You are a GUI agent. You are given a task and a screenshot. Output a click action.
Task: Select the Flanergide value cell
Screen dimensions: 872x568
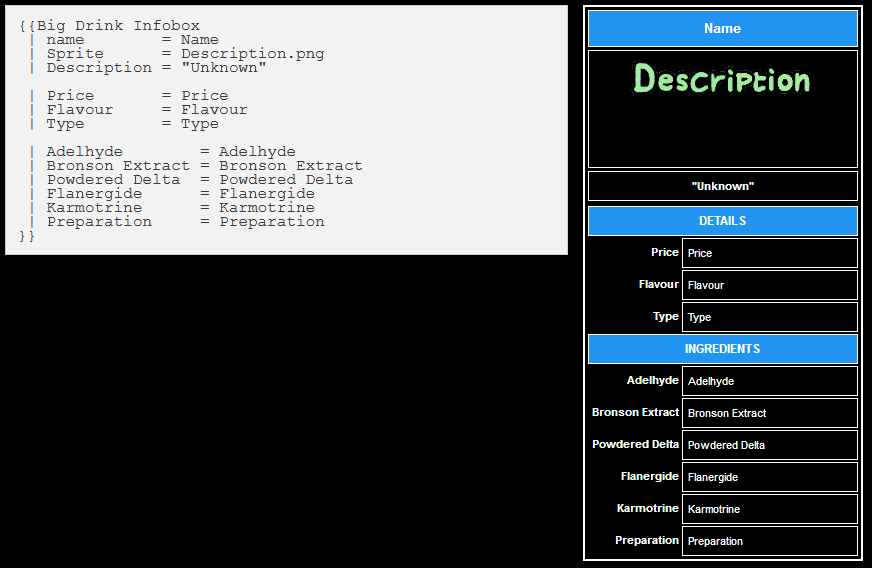click(x=769, y=477)
